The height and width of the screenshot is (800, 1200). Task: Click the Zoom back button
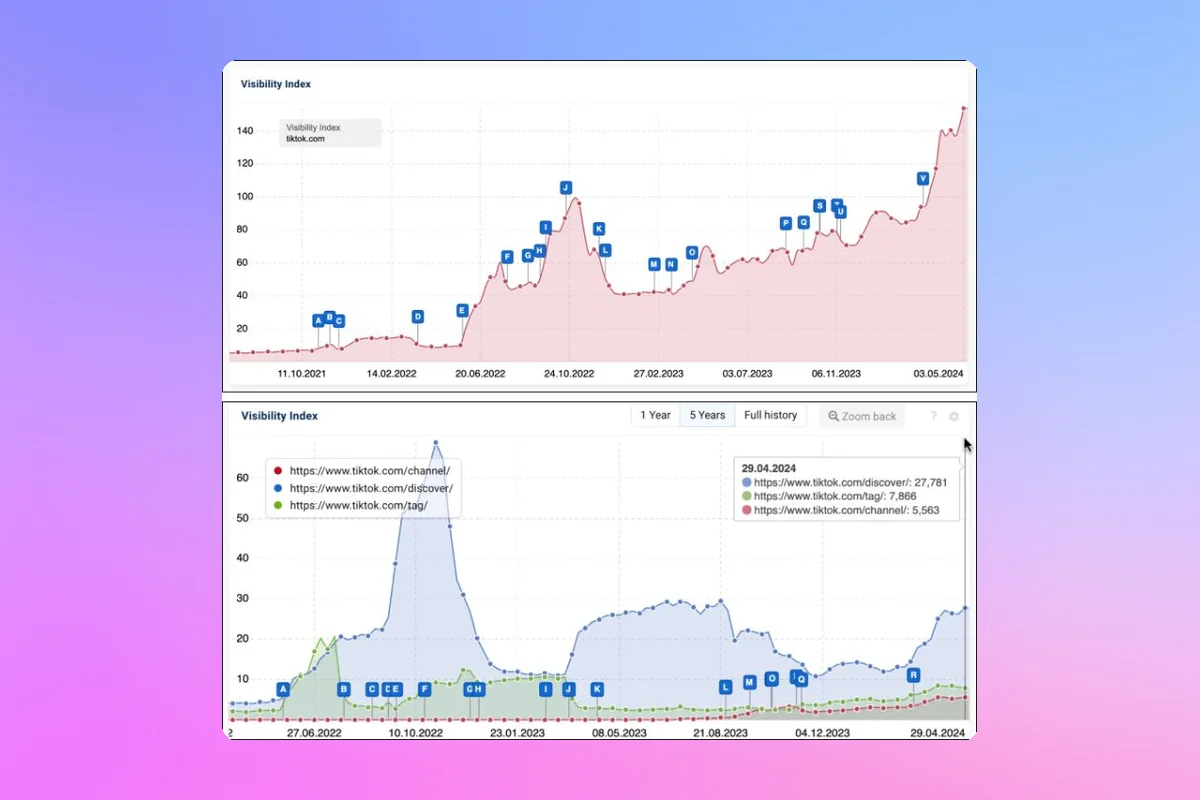pyautogui.click(x=862, y=416)
